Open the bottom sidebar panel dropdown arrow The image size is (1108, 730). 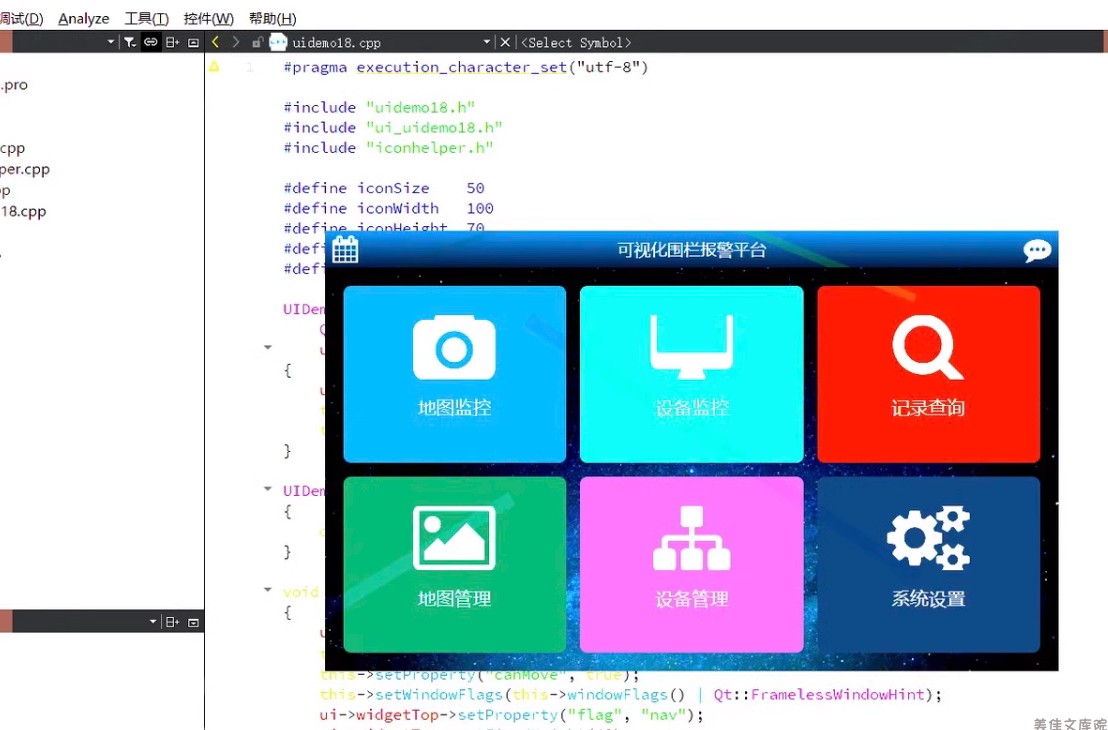tap(153, 622)
